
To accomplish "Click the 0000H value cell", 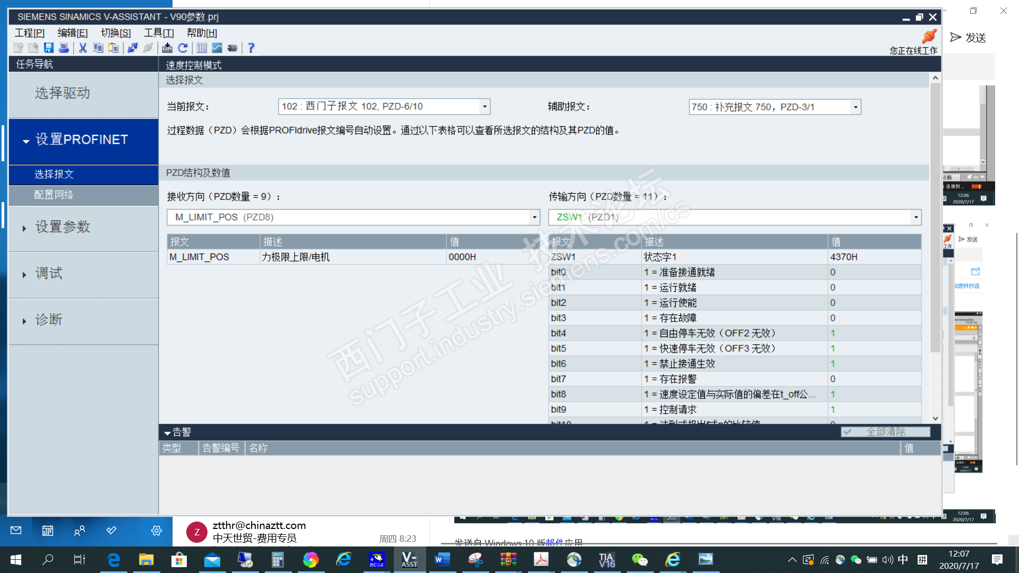I will tap(493, 257).
